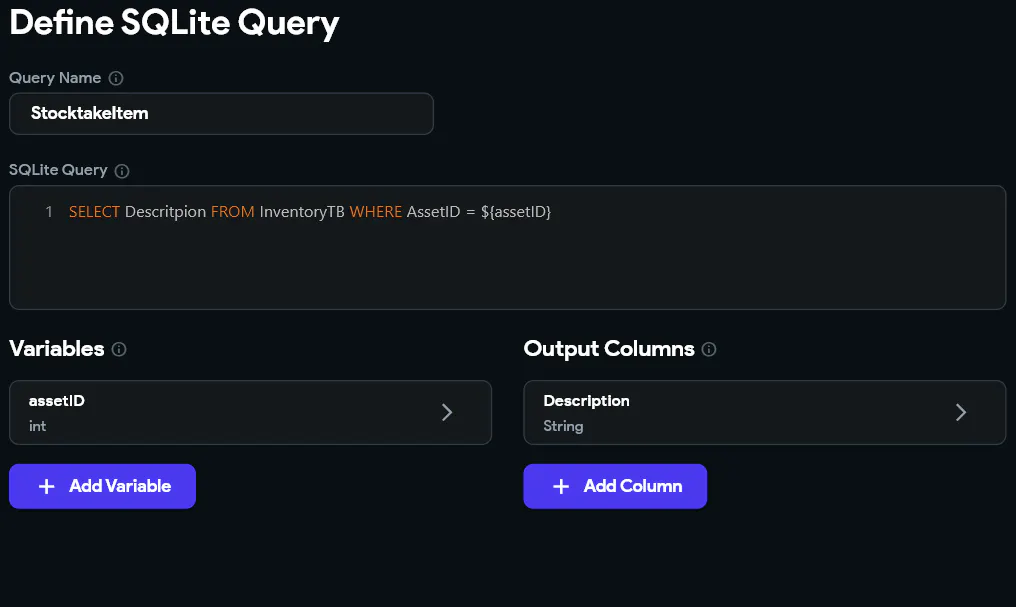Click the WHERE keyword in the query
1016x607 pixels.
click(376, 212)
